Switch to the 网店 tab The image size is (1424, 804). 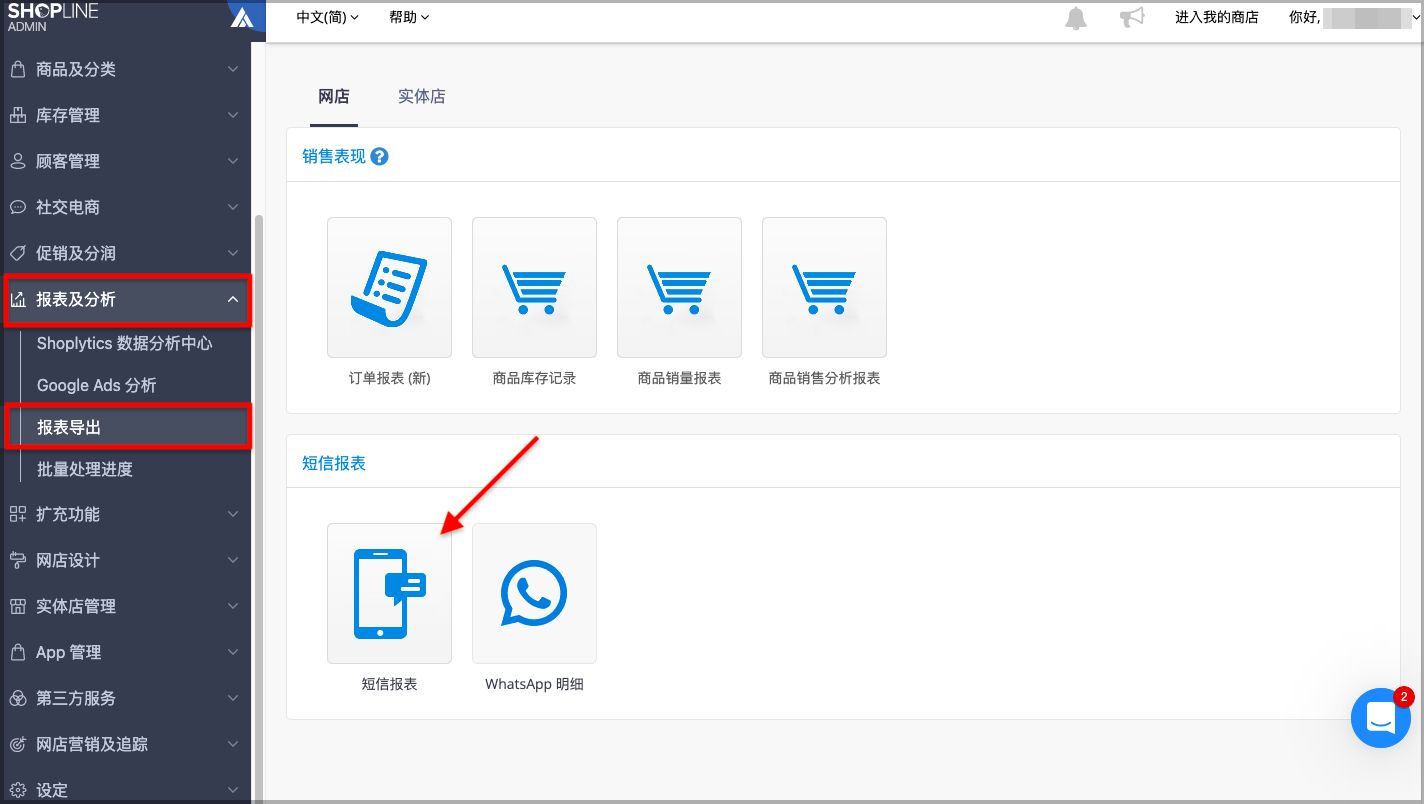tap(334, 97)
